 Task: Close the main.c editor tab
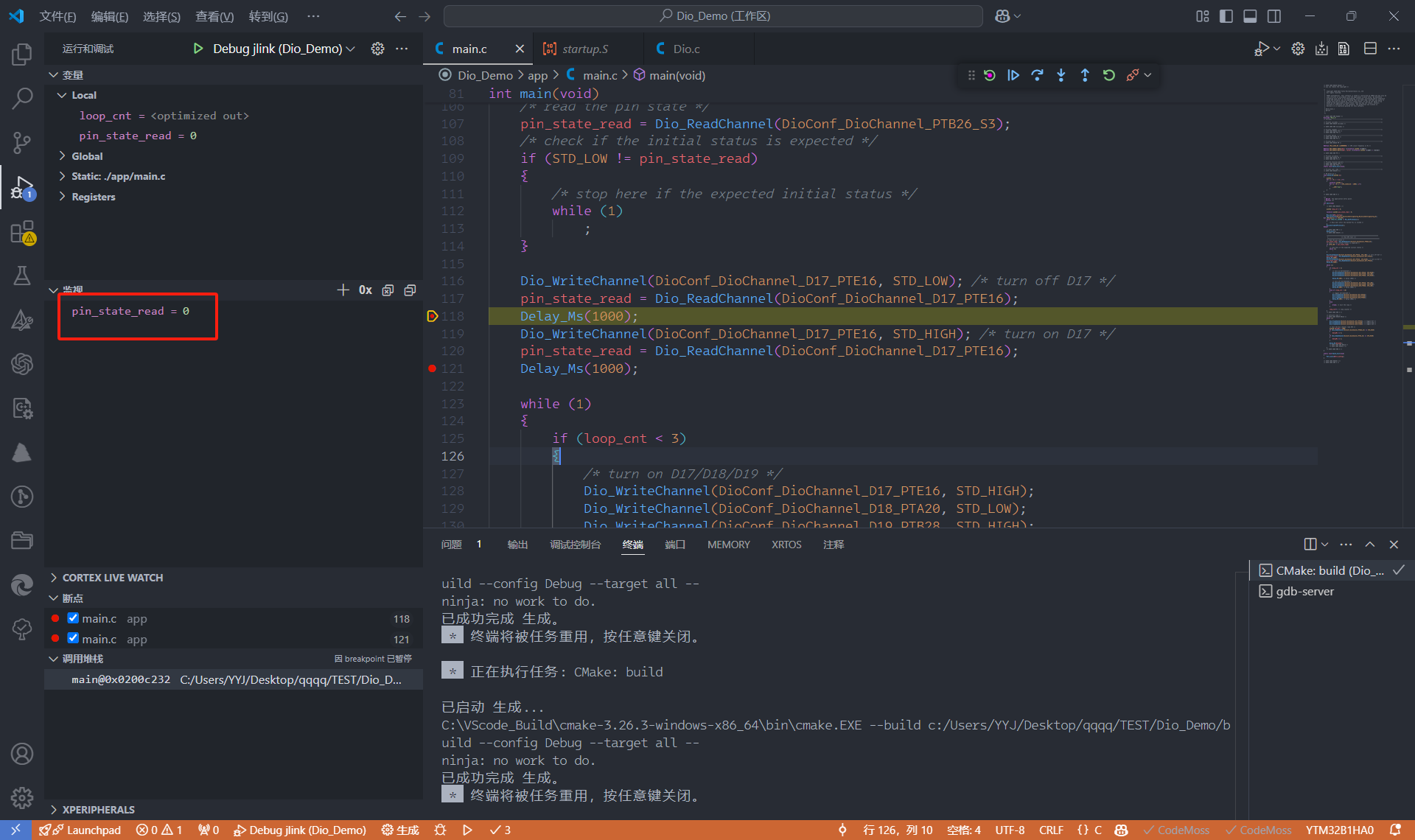(x=520, y=49)
